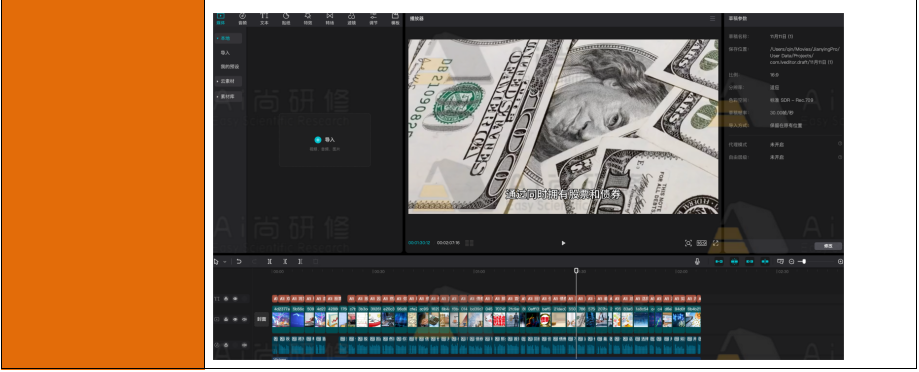Click the greyed-out delete icon in the timeline toolbar
This screenshot has height=372, width=919.
[315, 262]
